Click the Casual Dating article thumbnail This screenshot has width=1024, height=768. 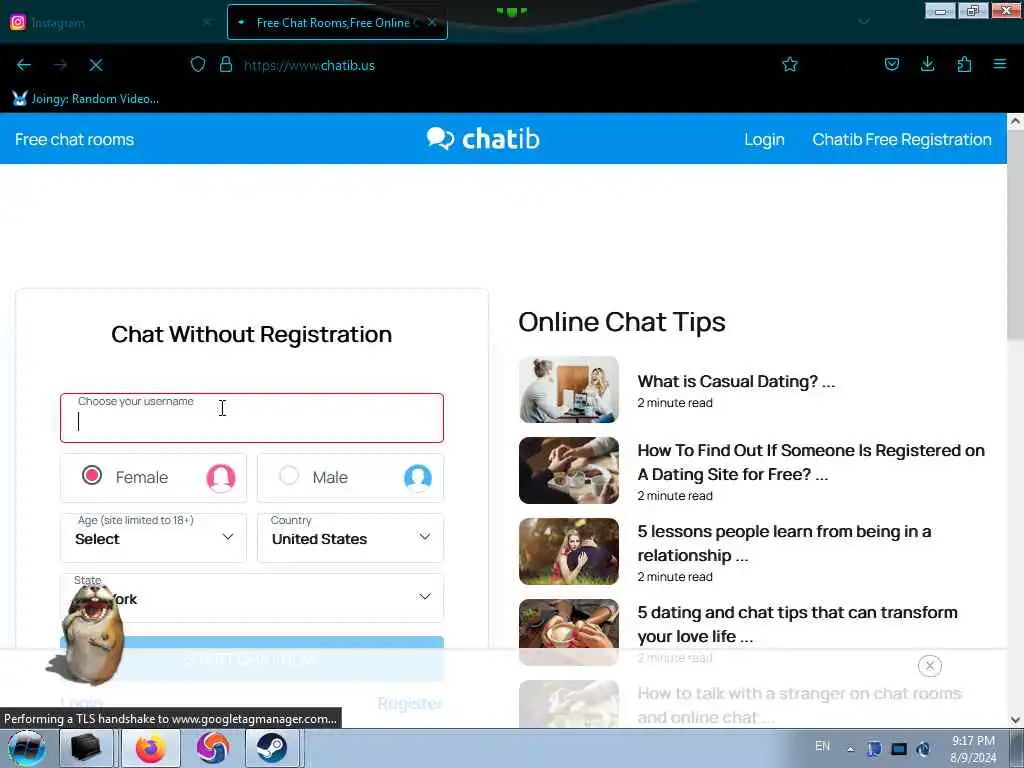pos(569,389)
